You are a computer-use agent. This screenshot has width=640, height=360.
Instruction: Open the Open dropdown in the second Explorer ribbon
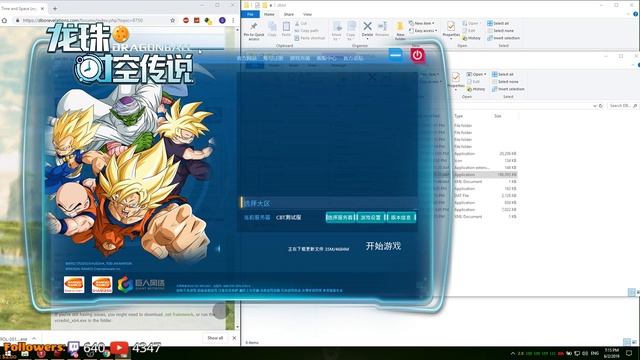tap(476, 74)
